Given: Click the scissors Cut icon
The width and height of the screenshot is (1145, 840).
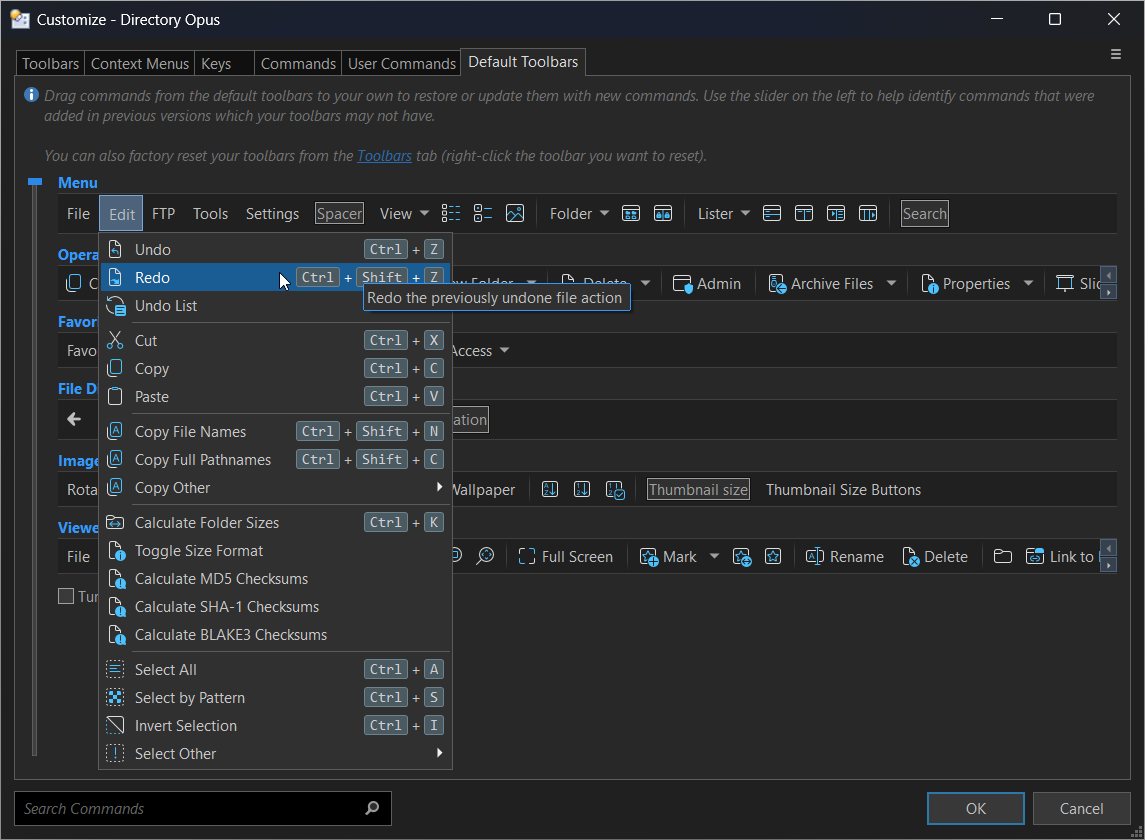Looking at the screenshot, I should (x=115, y=340).
